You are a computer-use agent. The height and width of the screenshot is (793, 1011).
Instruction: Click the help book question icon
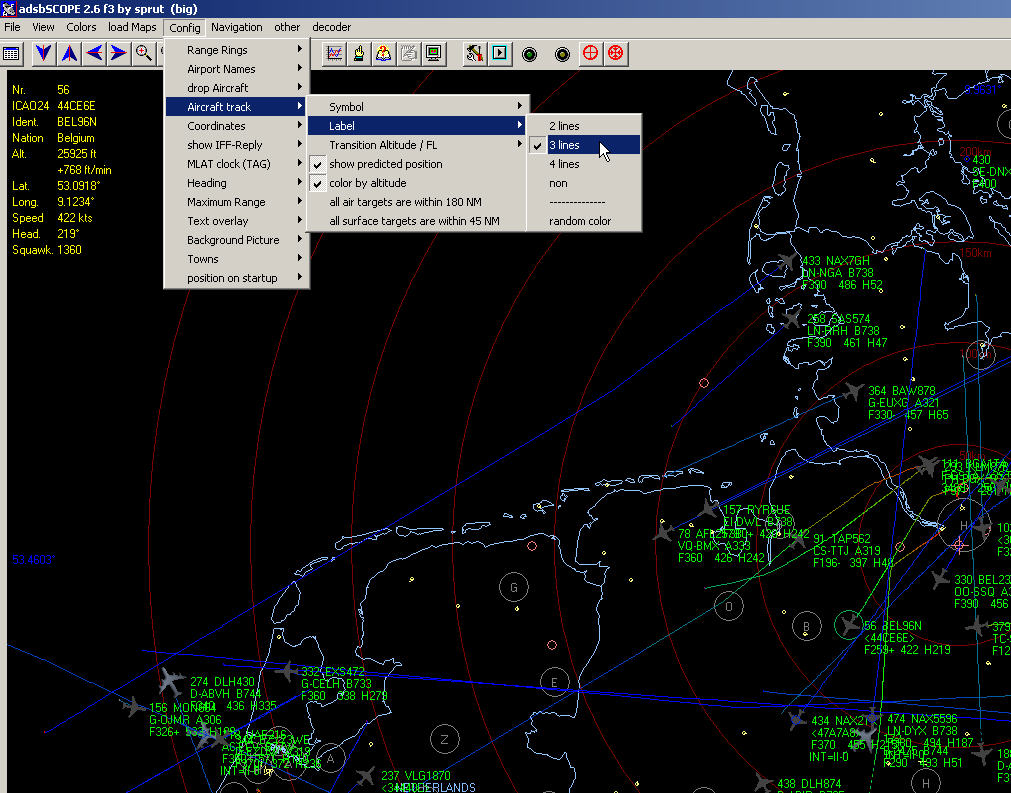pyautogui.click(x=384, y=54)
